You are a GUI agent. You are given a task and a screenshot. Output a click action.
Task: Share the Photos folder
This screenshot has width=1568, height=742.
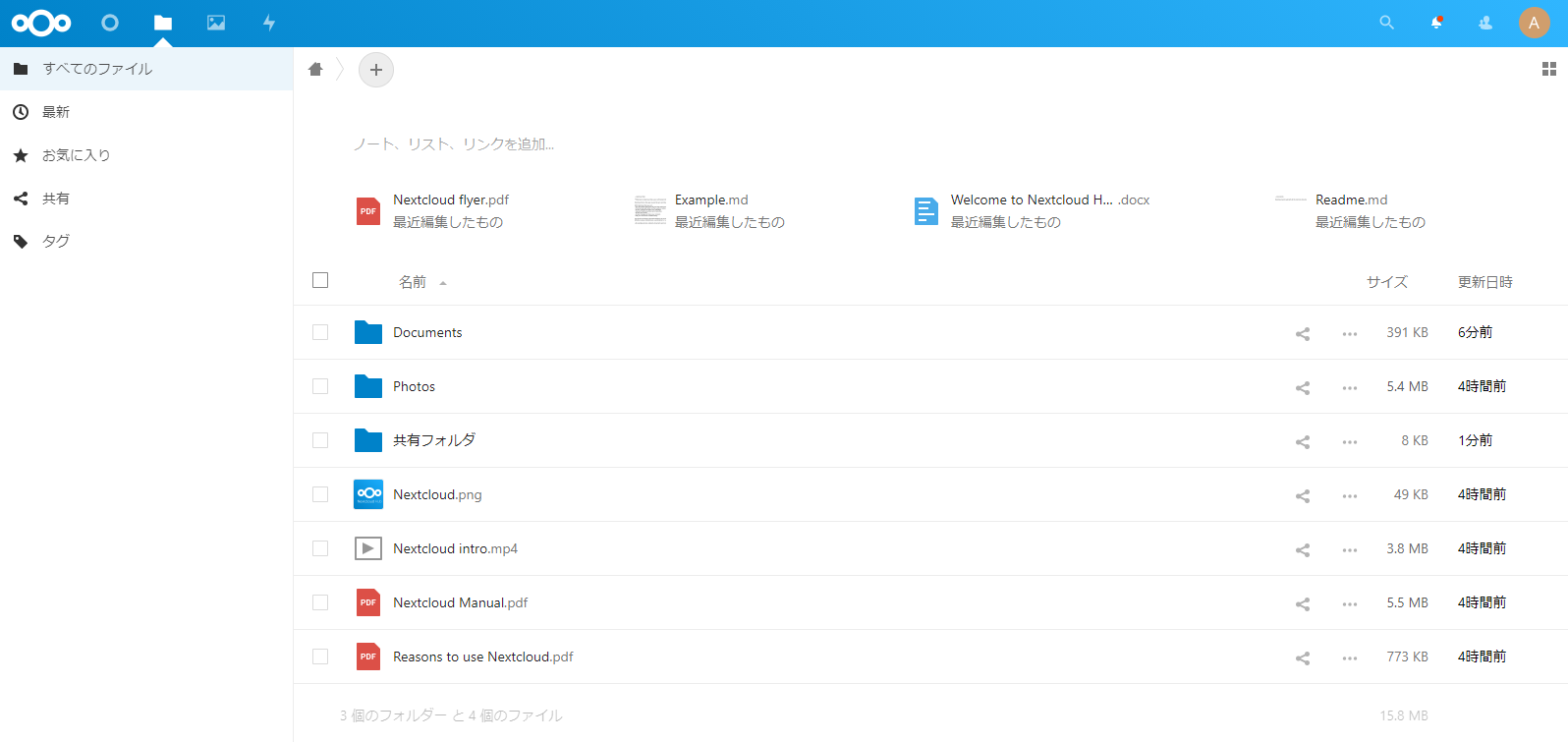[x=1303, y=387]
